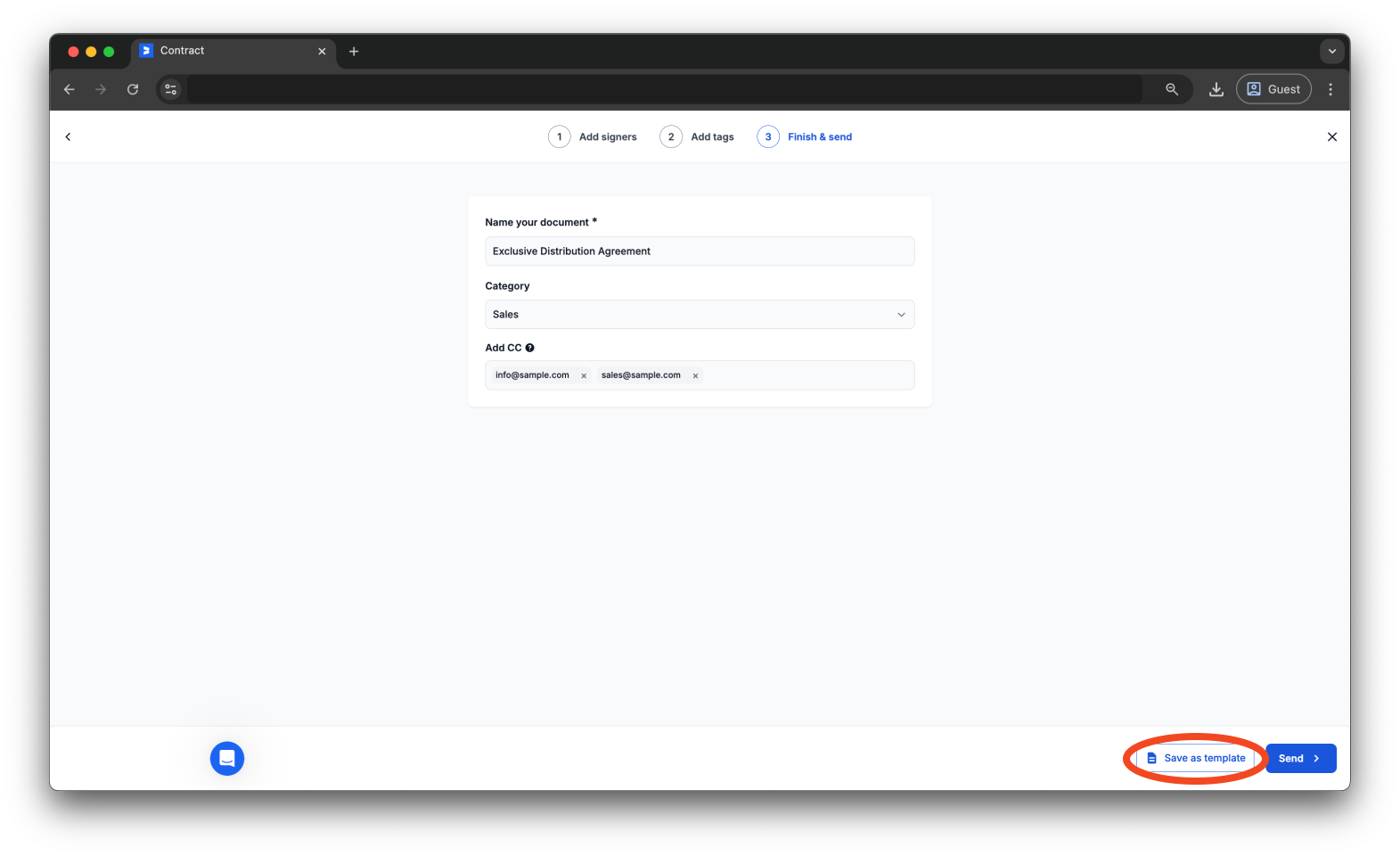Open browser downloads
The image size is (1400, 856).
tap(1216, 89)
